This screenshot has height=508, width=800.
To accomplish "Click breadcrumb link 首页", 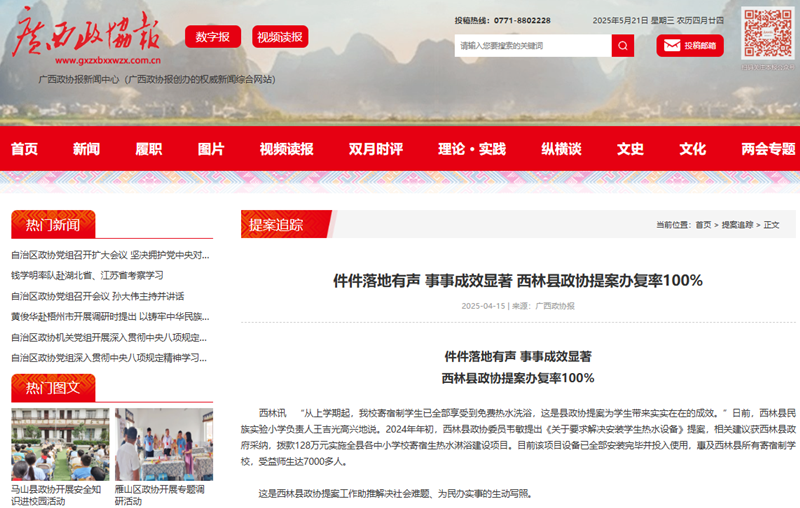I will tap(703, 224).
